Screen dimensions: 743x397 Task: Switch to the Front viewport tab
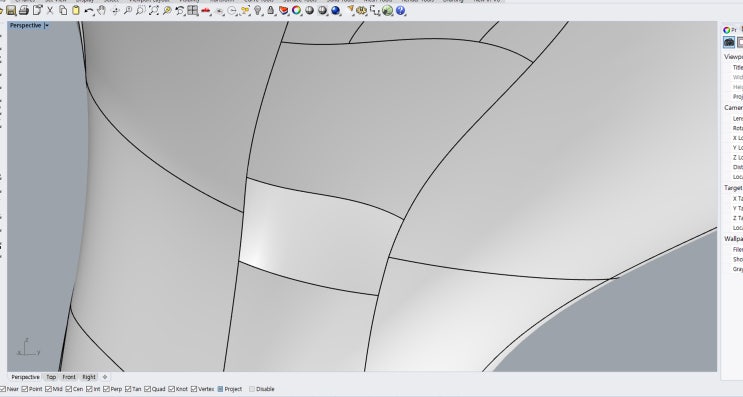coord(69,377)
